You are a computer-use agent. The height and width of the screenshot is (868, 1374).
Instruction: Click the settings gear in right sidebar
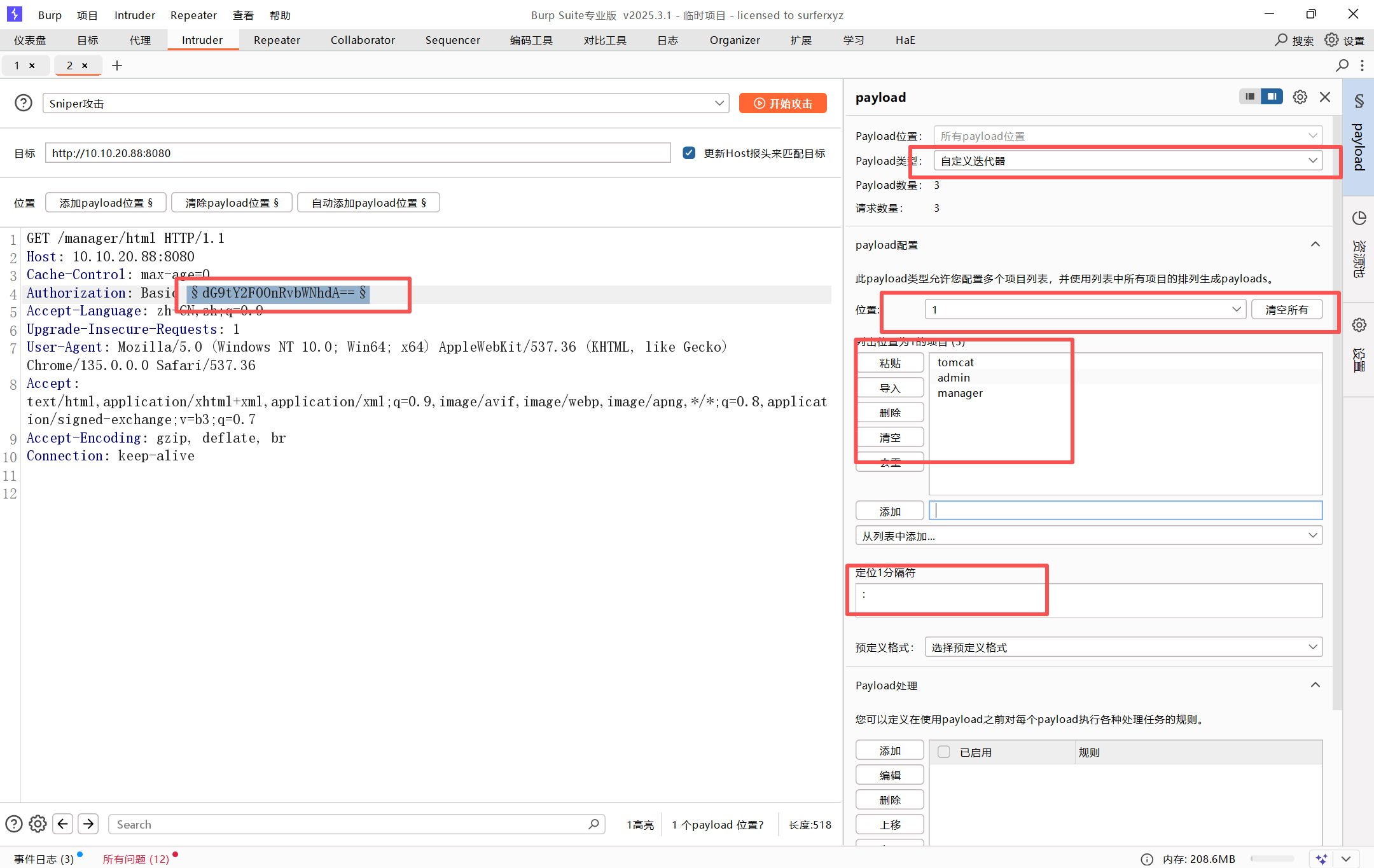click(1359, 325)
